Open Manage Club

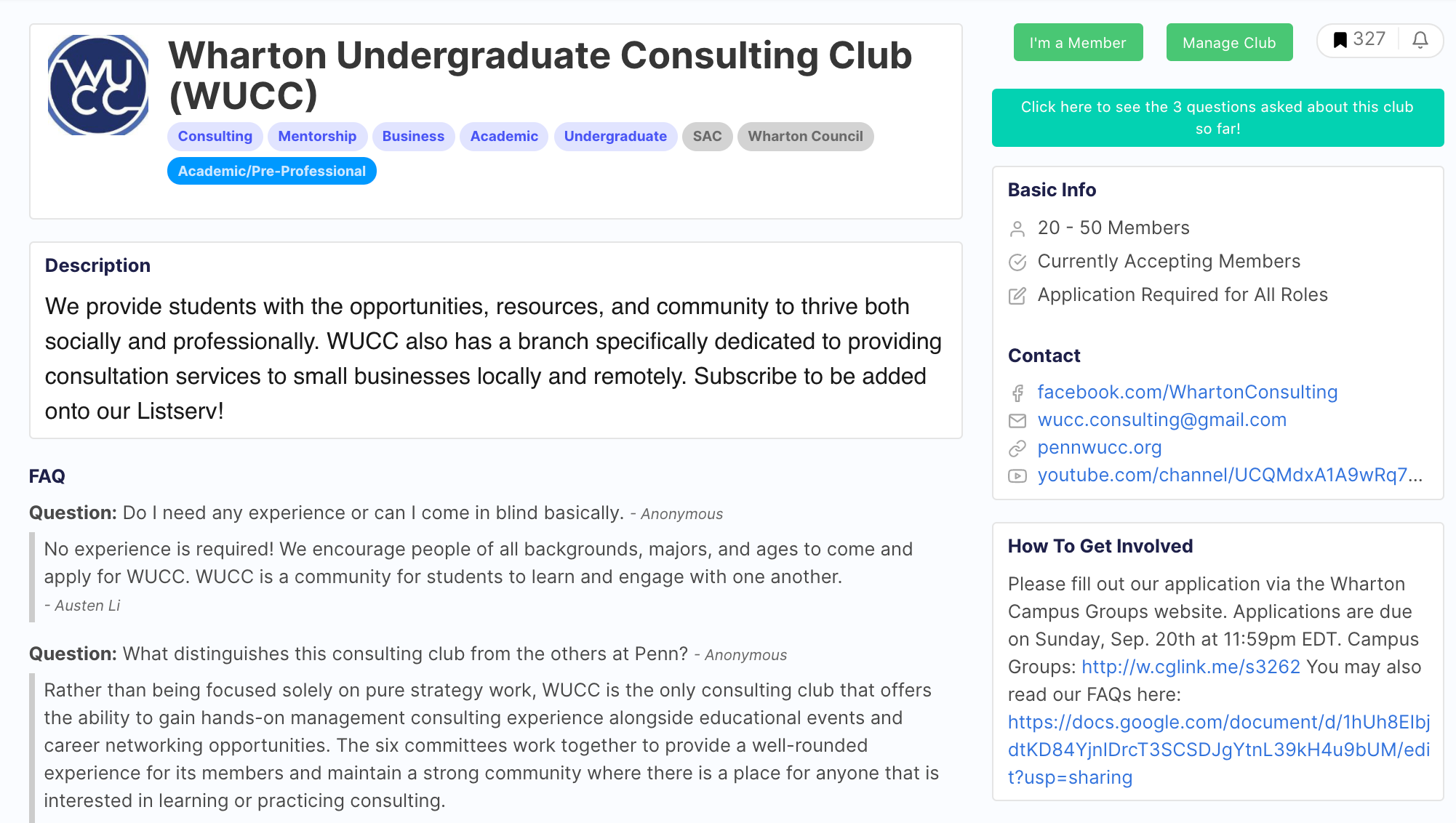[x=1229, y=43]
